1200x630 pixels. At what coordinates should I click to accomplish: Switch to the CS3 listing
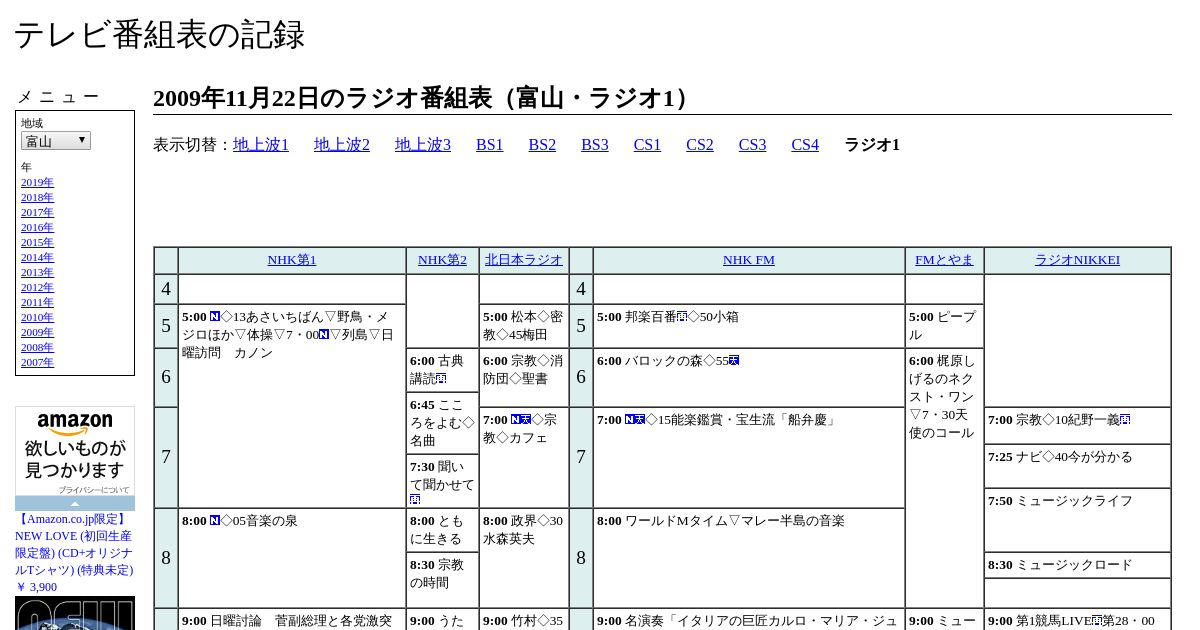point(752,145)
